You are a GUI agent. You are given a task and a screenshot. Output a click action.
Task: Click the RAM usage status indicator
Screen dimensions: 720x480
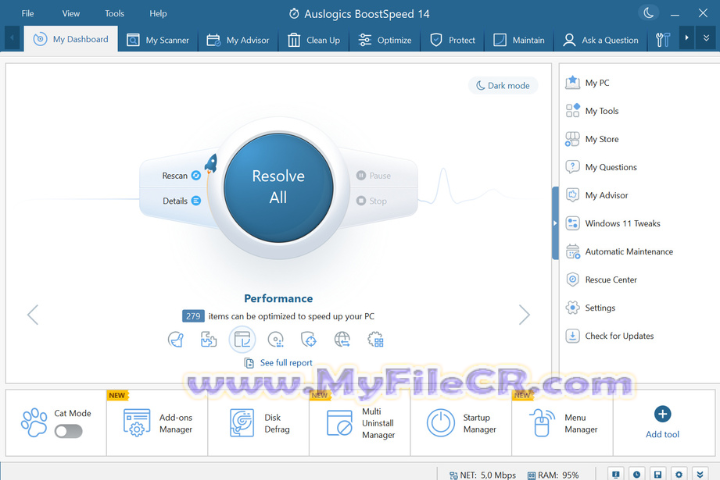(553, 475)
